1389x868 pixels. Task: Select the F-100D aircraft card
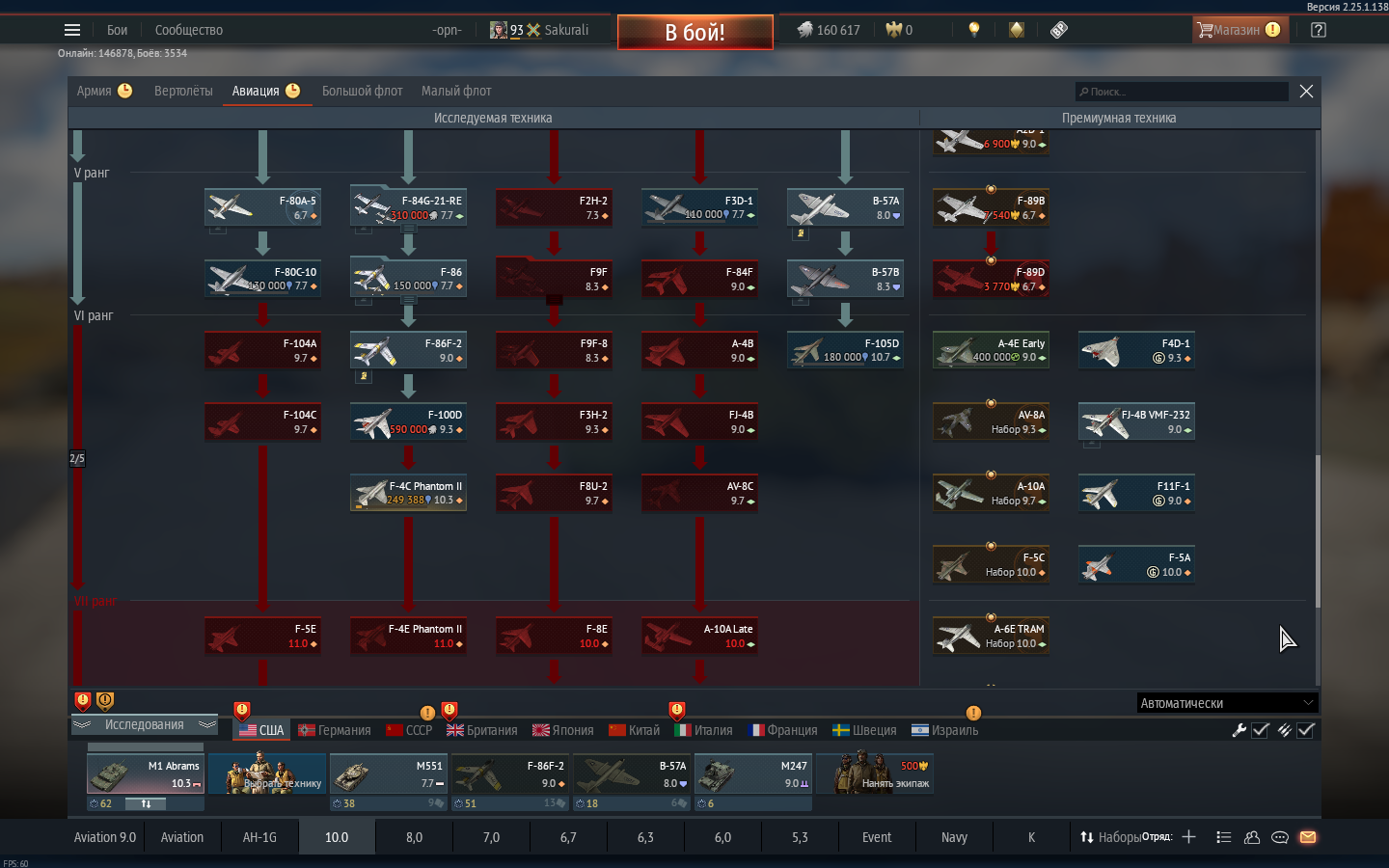coord(408,421)
